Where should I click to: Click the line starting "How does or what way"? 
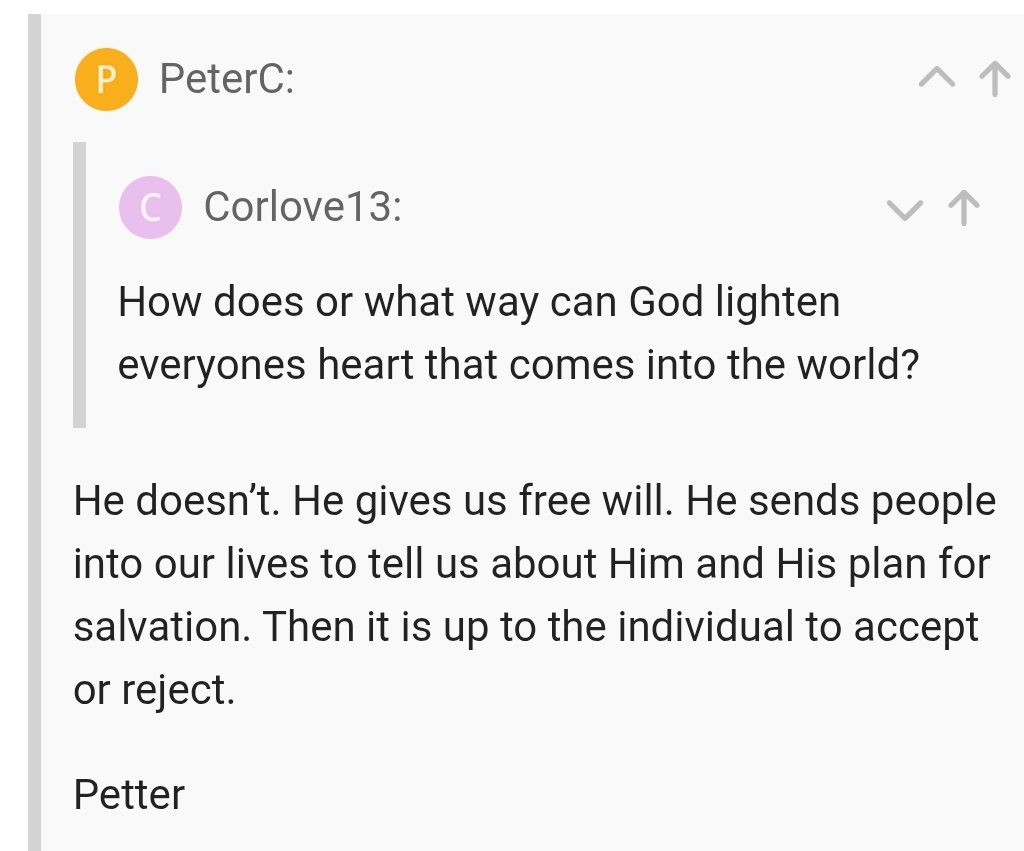[479, 302]
